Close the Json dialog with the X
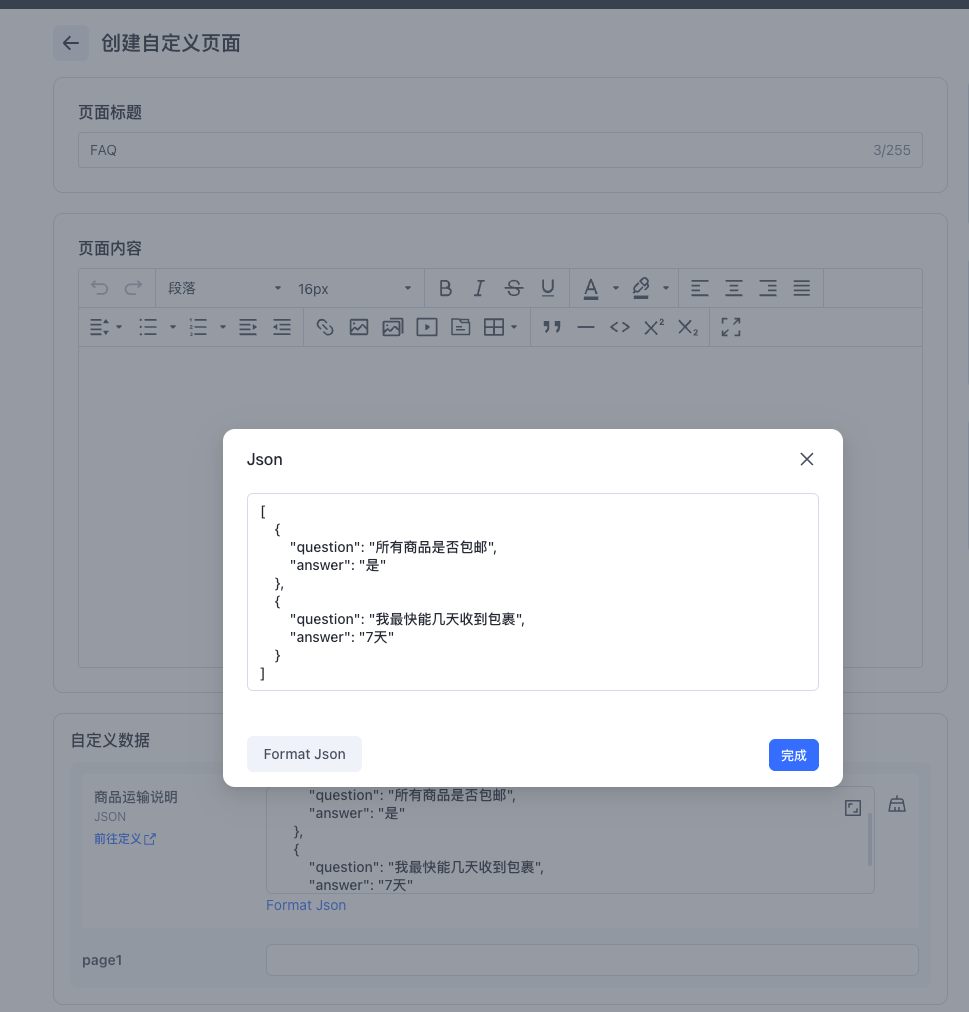This screenshot has height=1012, width=969. click(807, 459)
